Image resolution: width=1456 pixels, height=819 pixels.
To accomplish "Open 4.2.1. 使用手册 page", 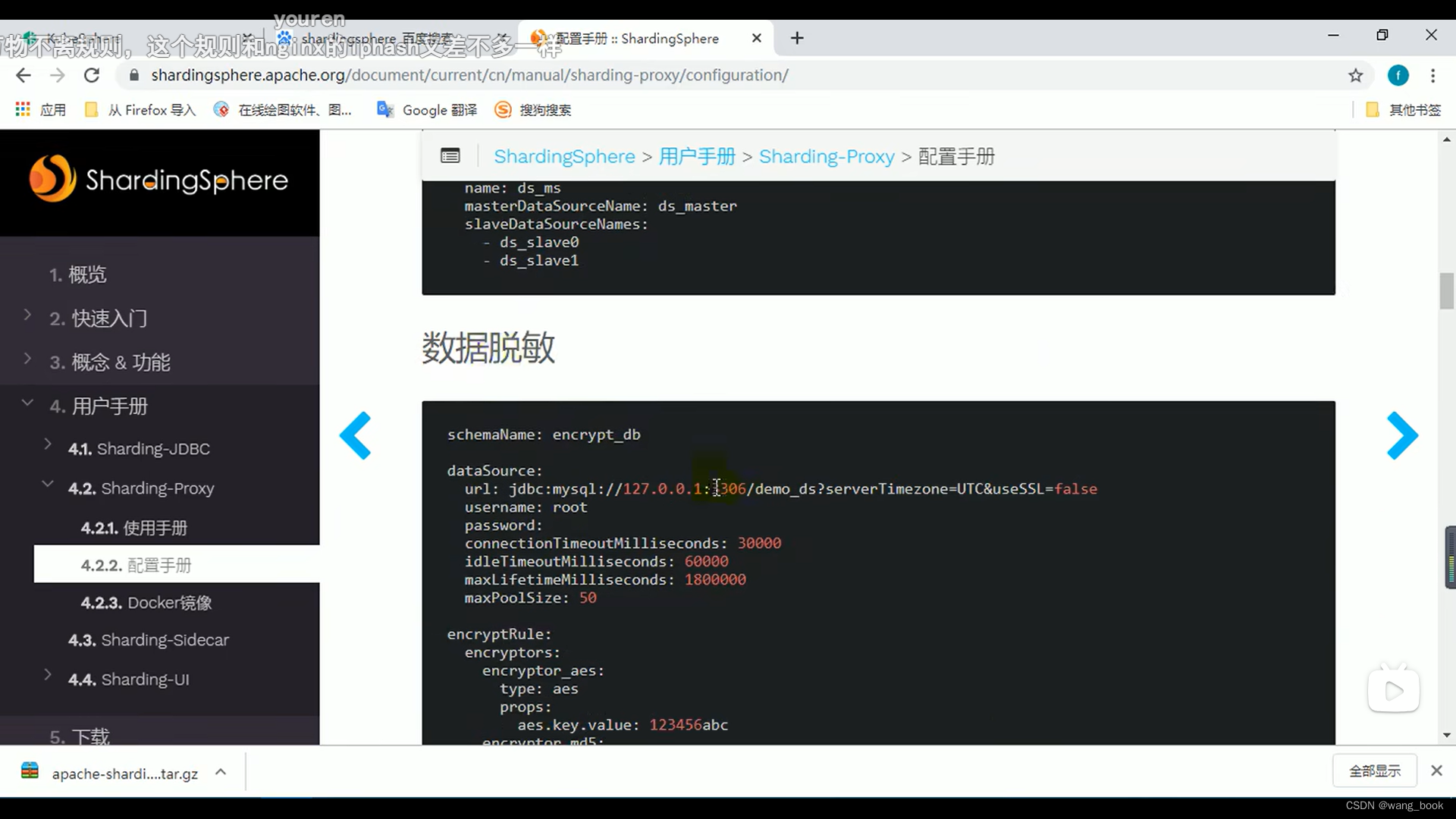I will pyautogui.click(x=134, y=528).
